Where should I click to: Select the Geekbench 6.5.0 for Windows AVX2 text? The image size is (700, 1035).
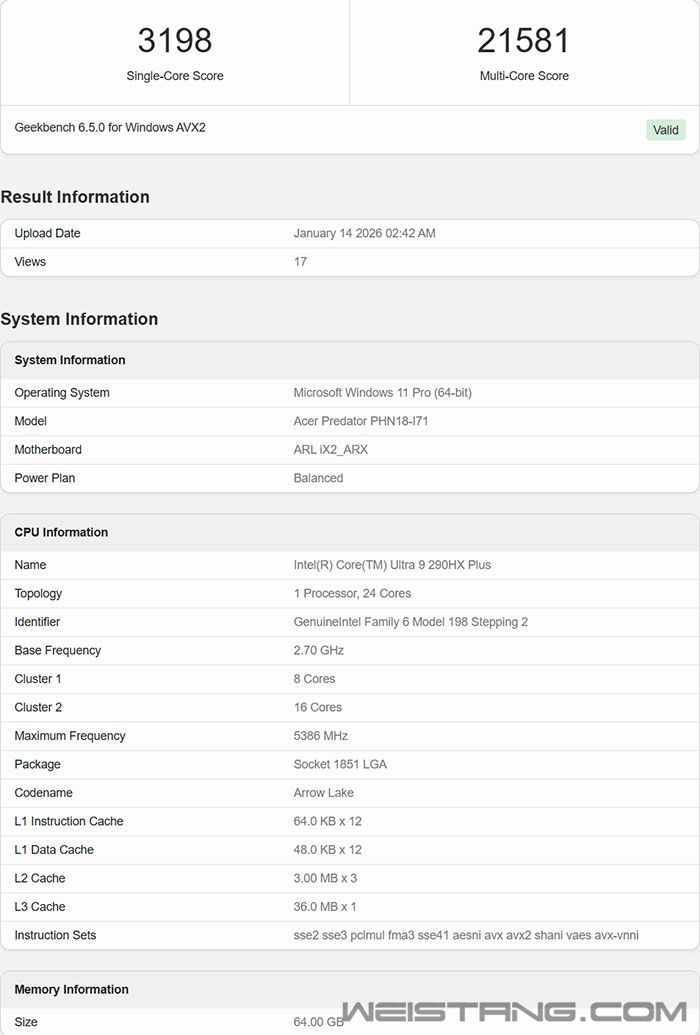pyautogui.click(x=110, y=128)
